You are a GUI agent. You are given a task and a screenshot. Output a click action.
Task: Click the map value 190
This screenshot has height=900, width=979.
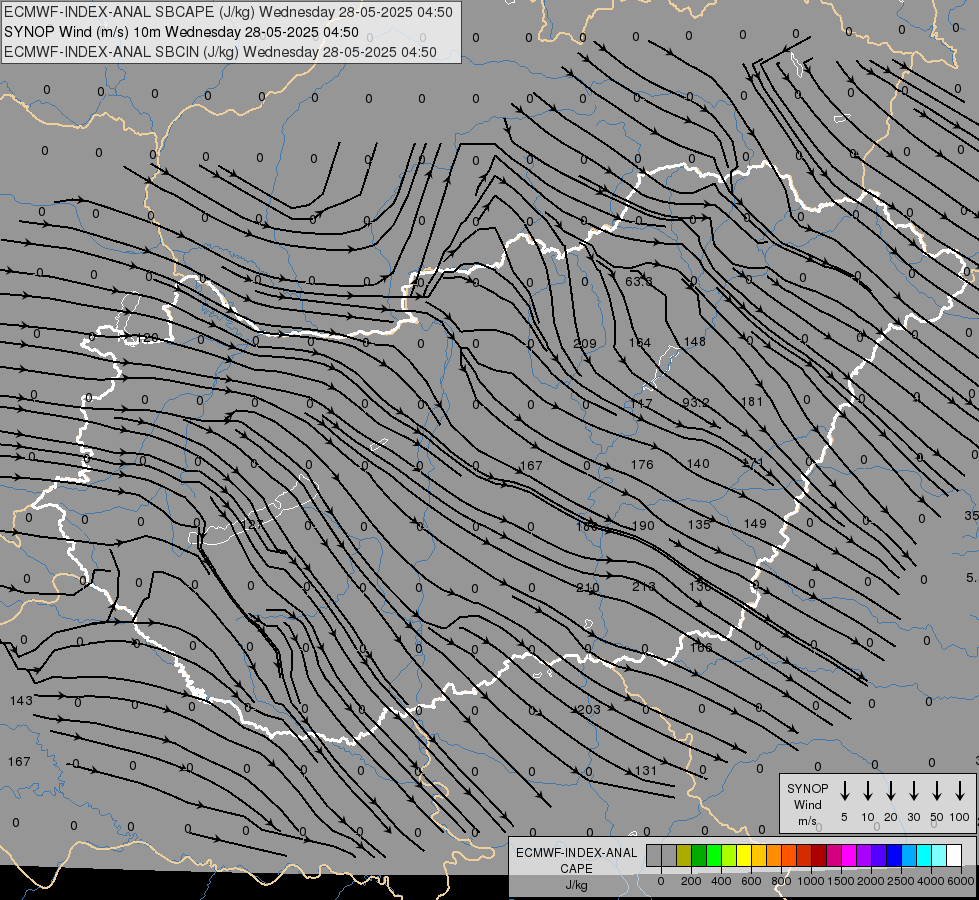643,526
